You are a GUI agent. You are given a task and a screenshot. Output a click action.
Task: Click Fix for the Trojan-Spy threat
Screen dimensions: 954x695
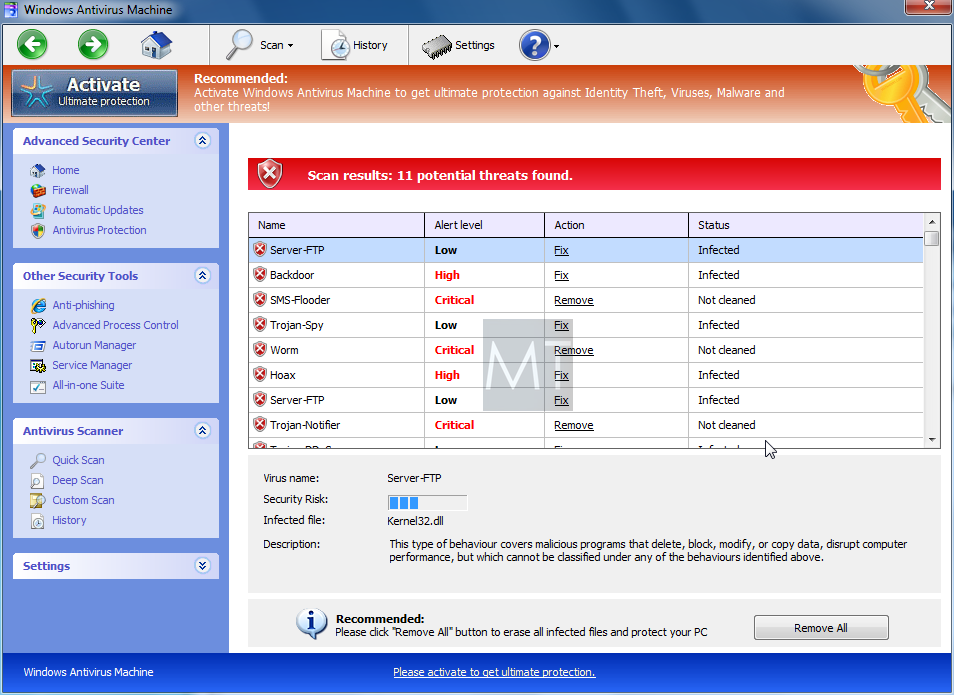(x=561, y=326)
